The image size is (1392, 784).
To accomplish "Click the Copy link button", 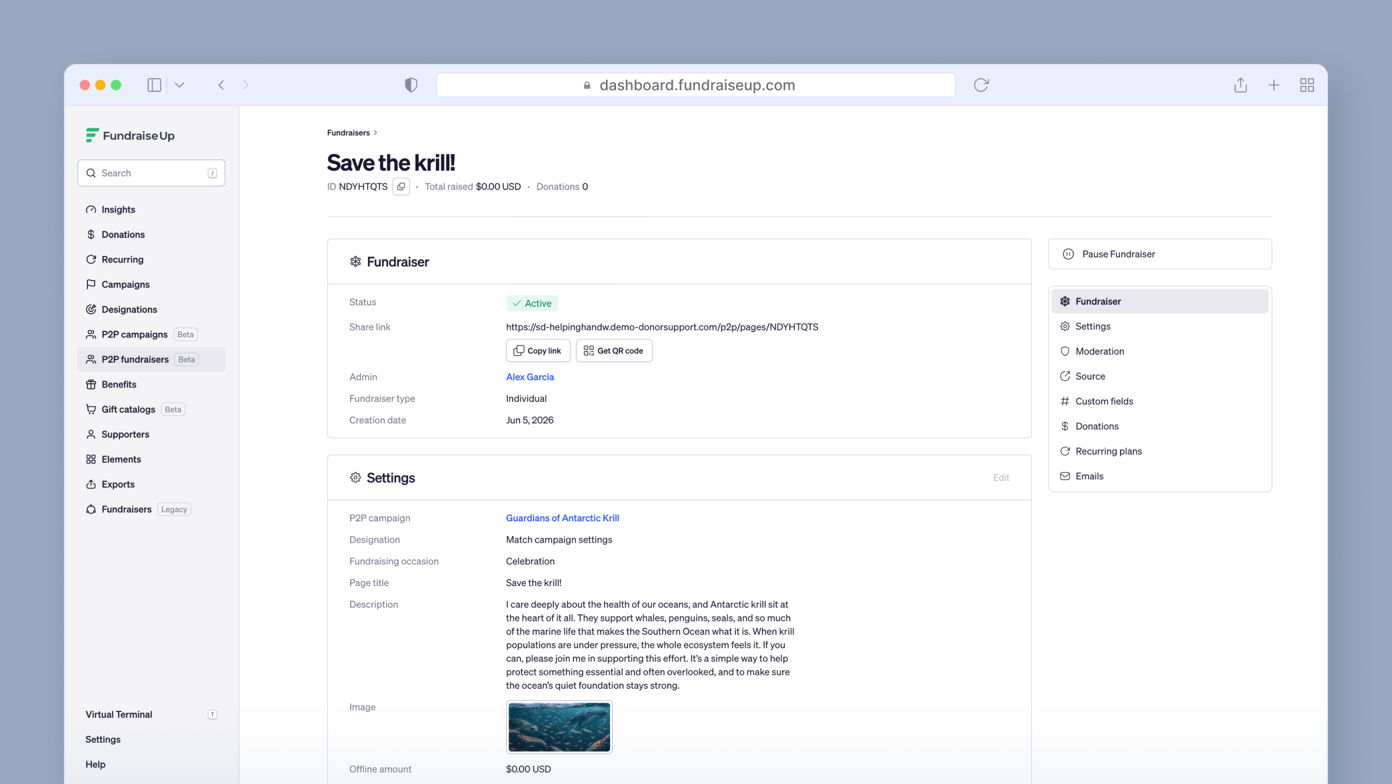I will pos(538,350).
